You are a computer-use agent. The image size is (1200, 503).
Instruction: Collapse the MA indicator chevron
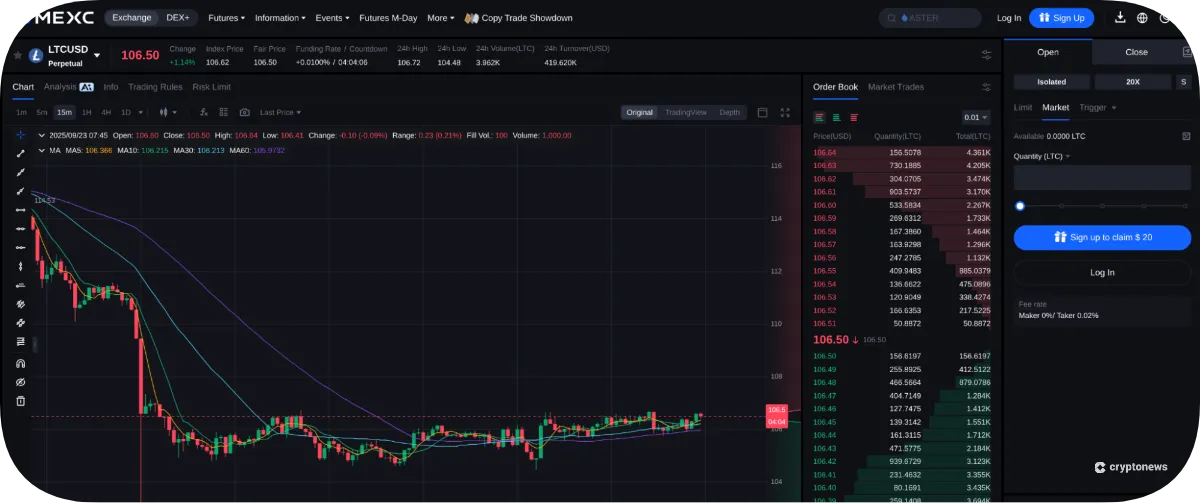click(41, 150)
